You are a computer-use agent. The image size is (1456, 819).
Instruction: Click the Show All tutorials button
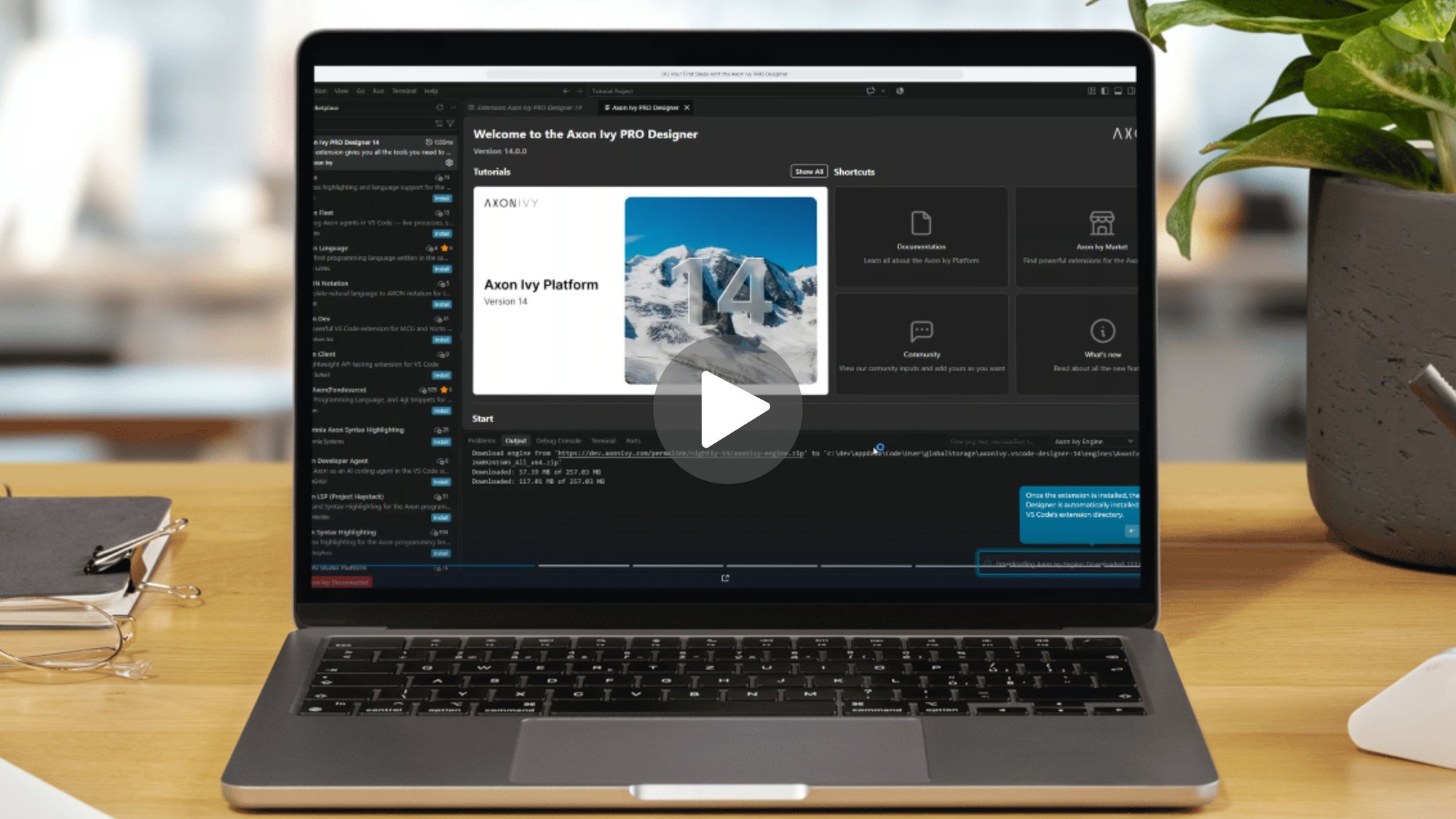pos(809,172)
